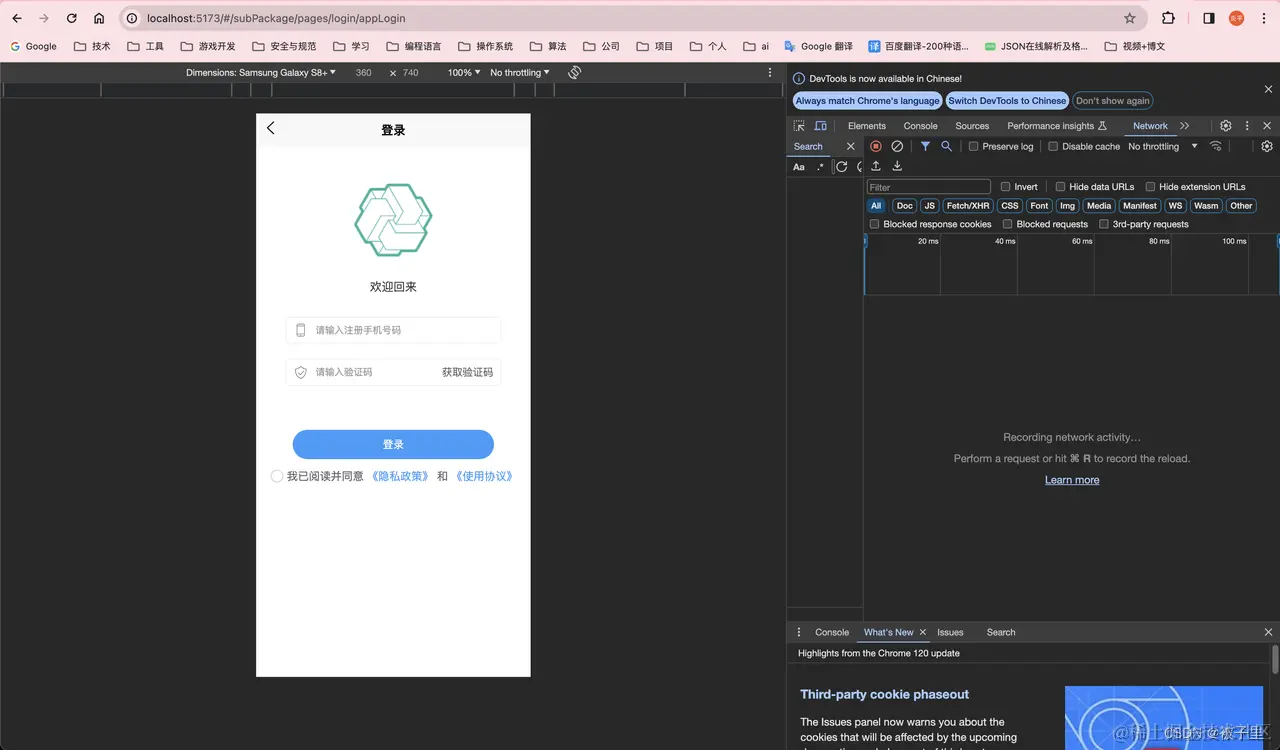Expand more DevTools tabs chevron
The image size is (1280, 750).
(1185, 126)
